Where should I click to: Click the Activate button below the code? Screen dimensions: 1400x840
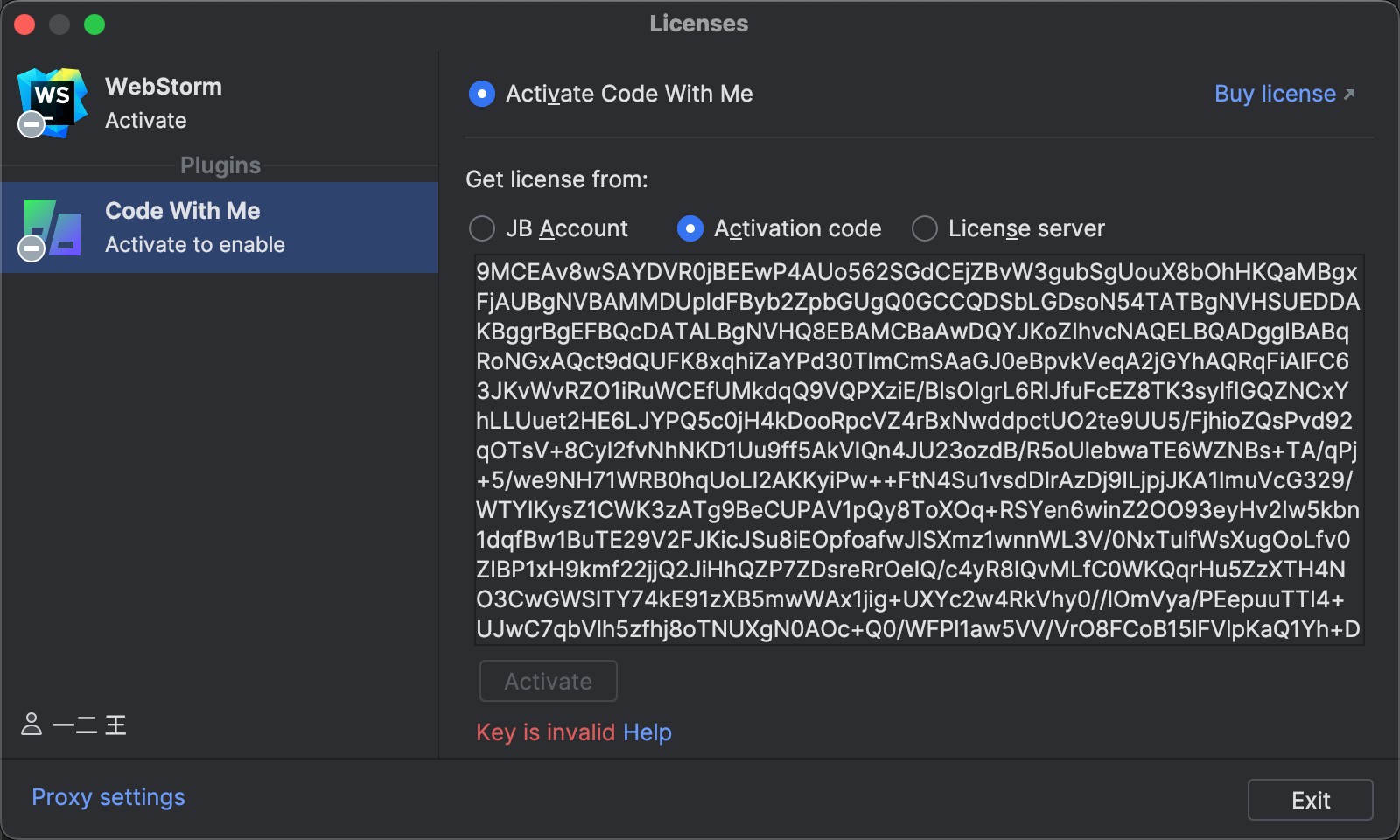[549, 681]
